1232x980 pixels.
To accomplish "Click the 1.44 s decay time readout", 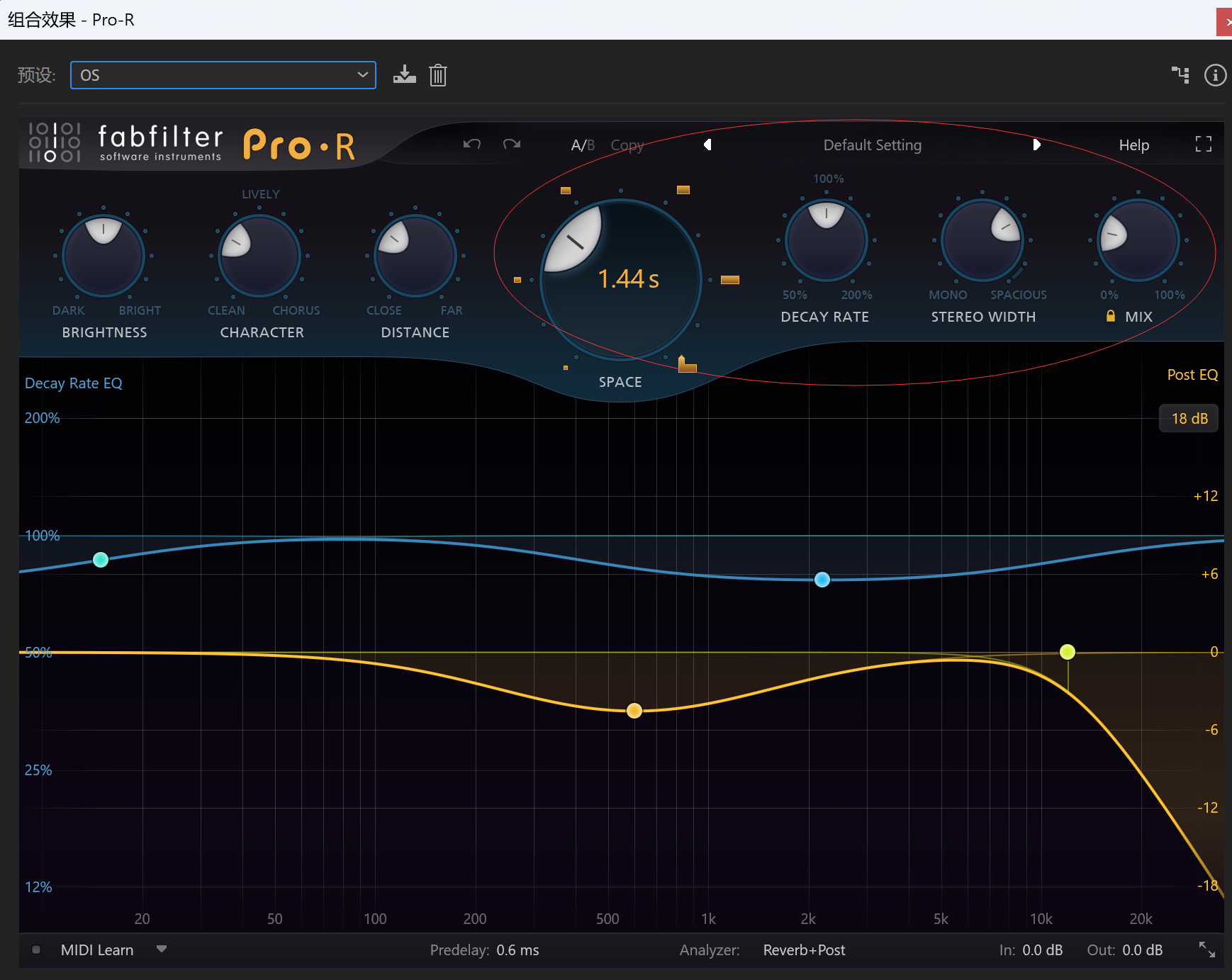I will (629, 279).
